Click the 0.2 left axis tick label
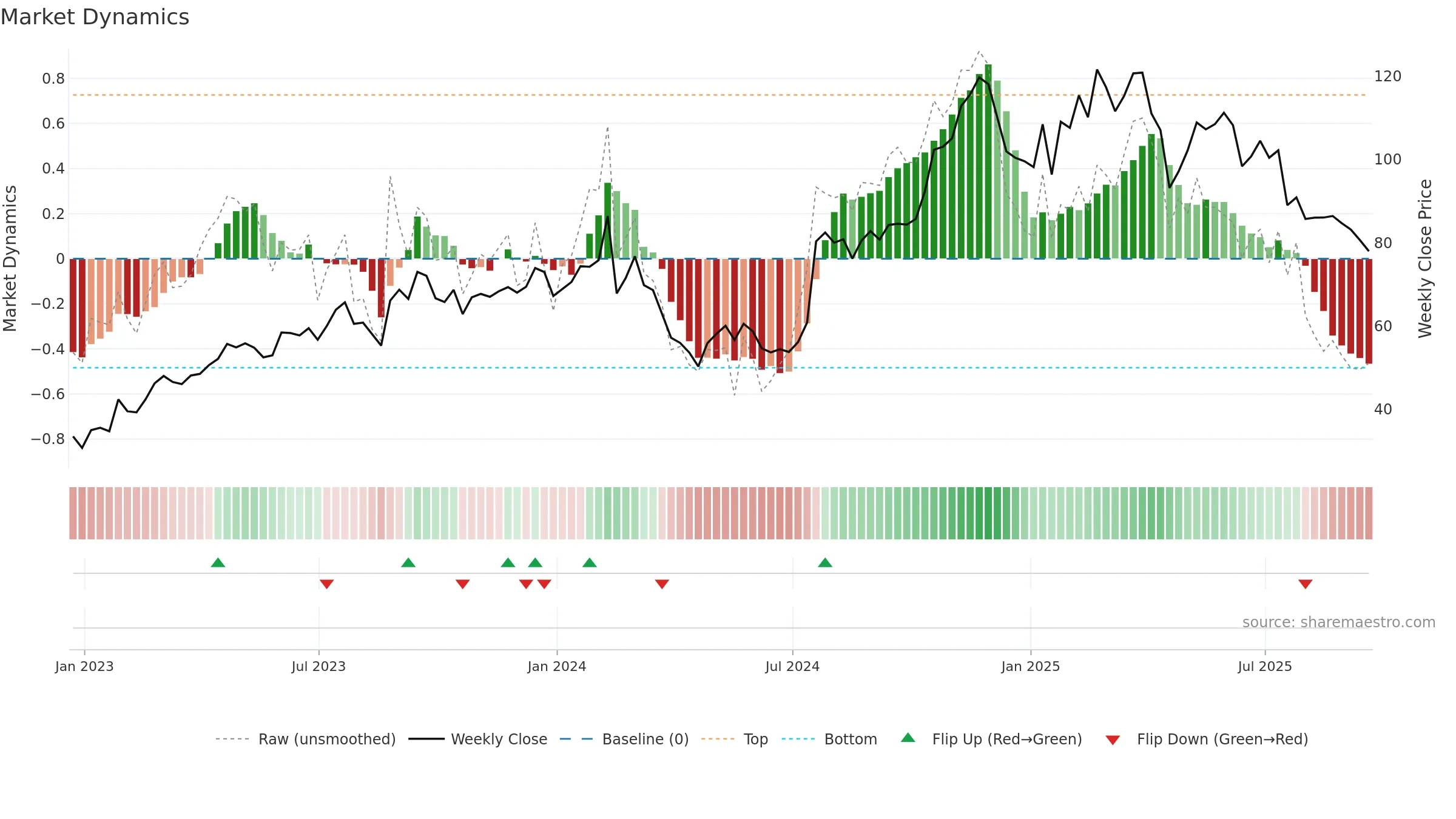 [53, 214]
